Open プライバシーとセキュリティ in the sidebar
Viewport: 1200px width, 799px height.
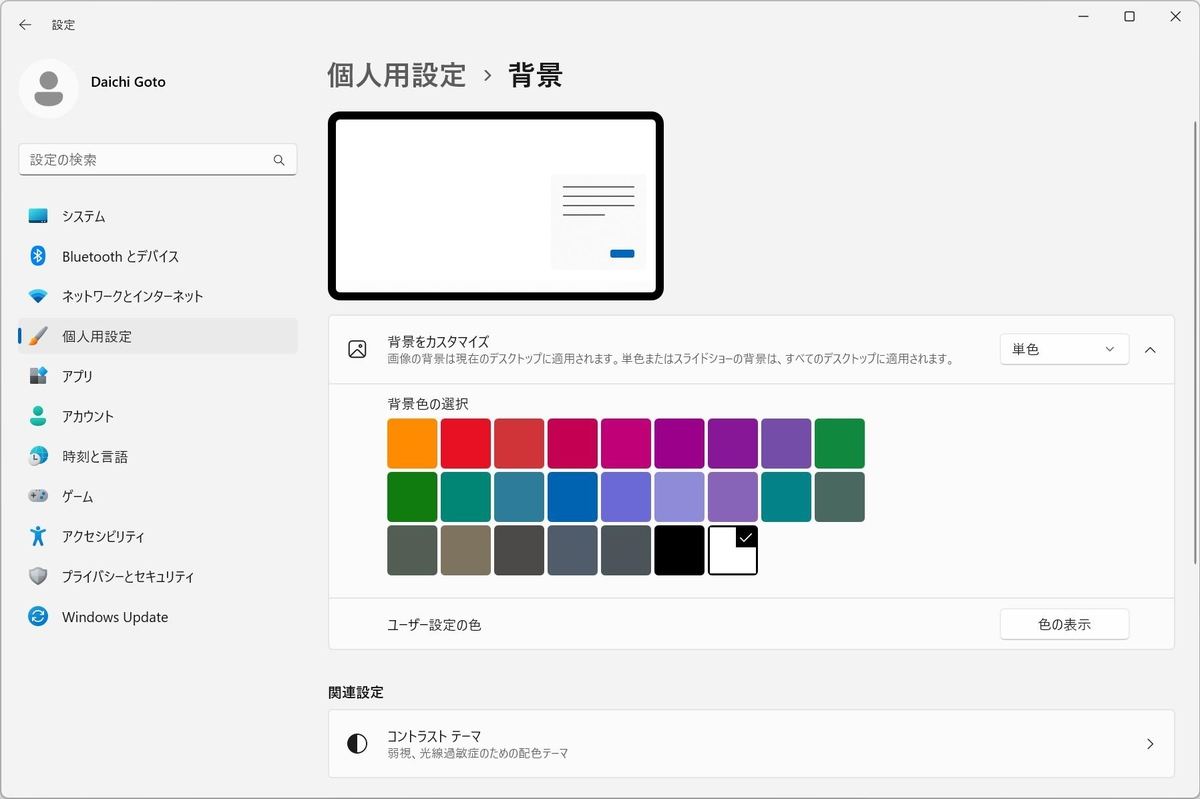point(158,577)
